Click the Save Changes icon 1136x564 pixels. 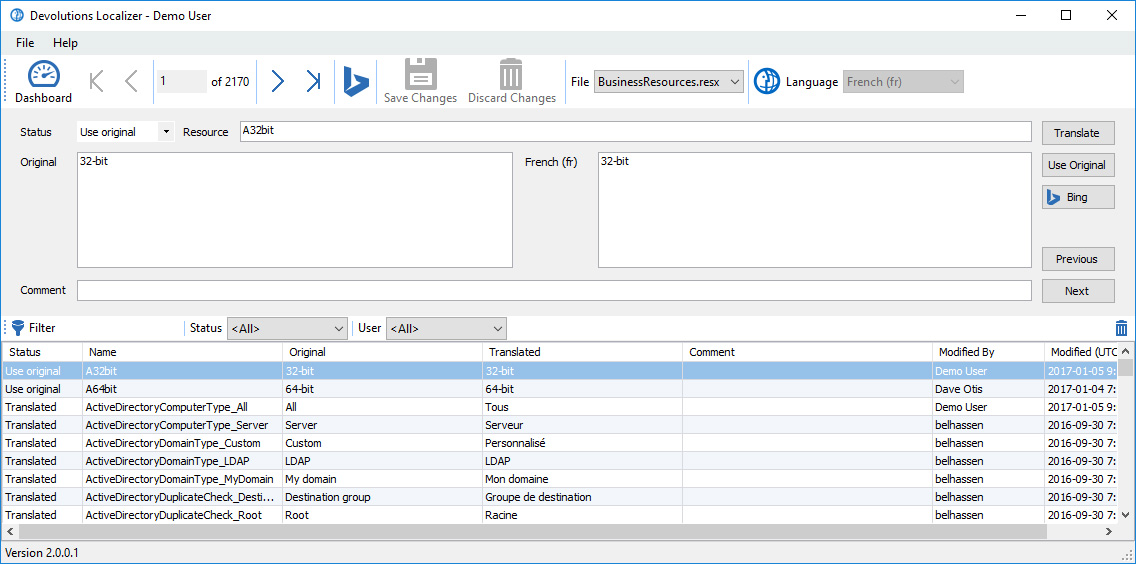(420, 82)
